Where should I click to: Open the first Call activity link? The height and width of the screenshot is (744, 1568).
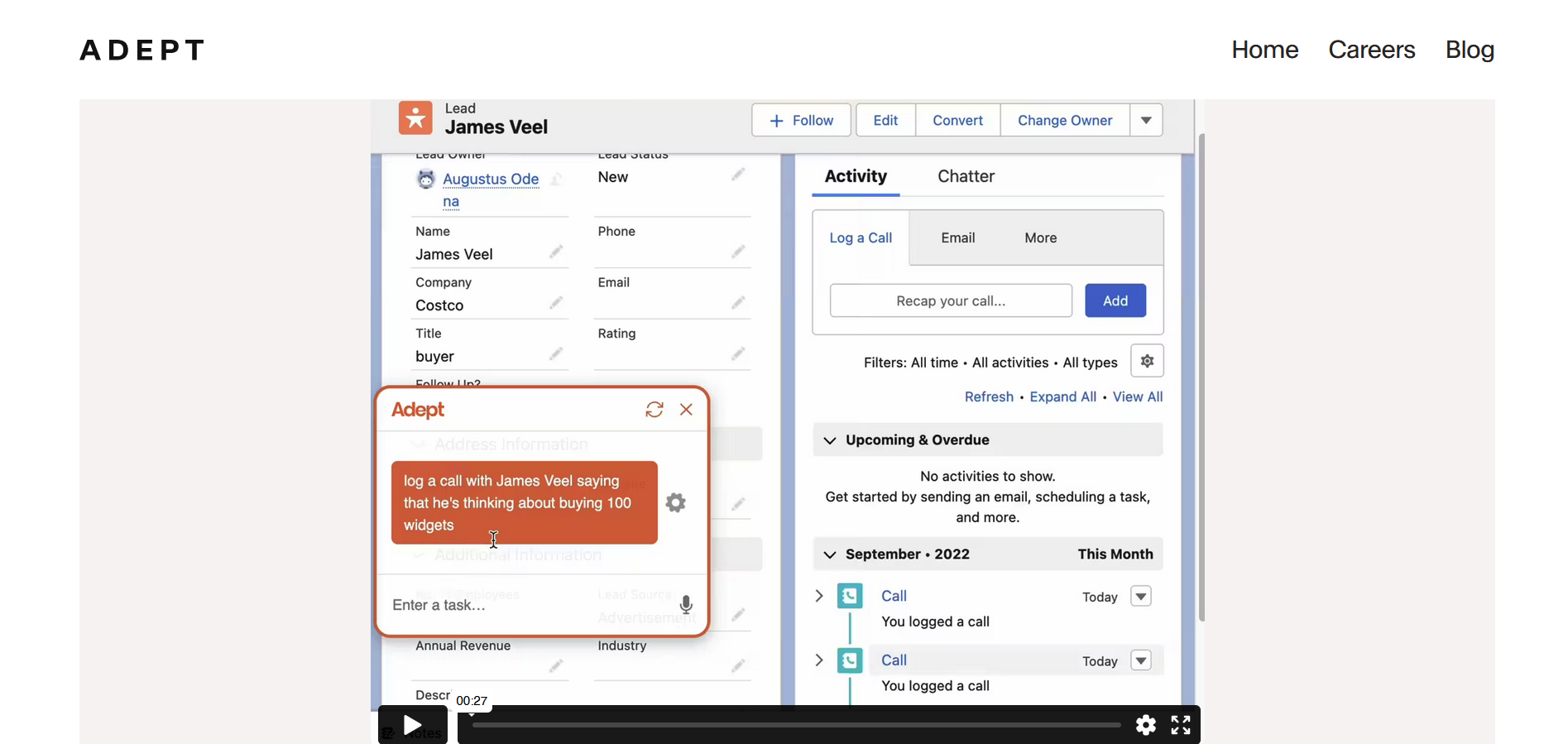[894, 596]
